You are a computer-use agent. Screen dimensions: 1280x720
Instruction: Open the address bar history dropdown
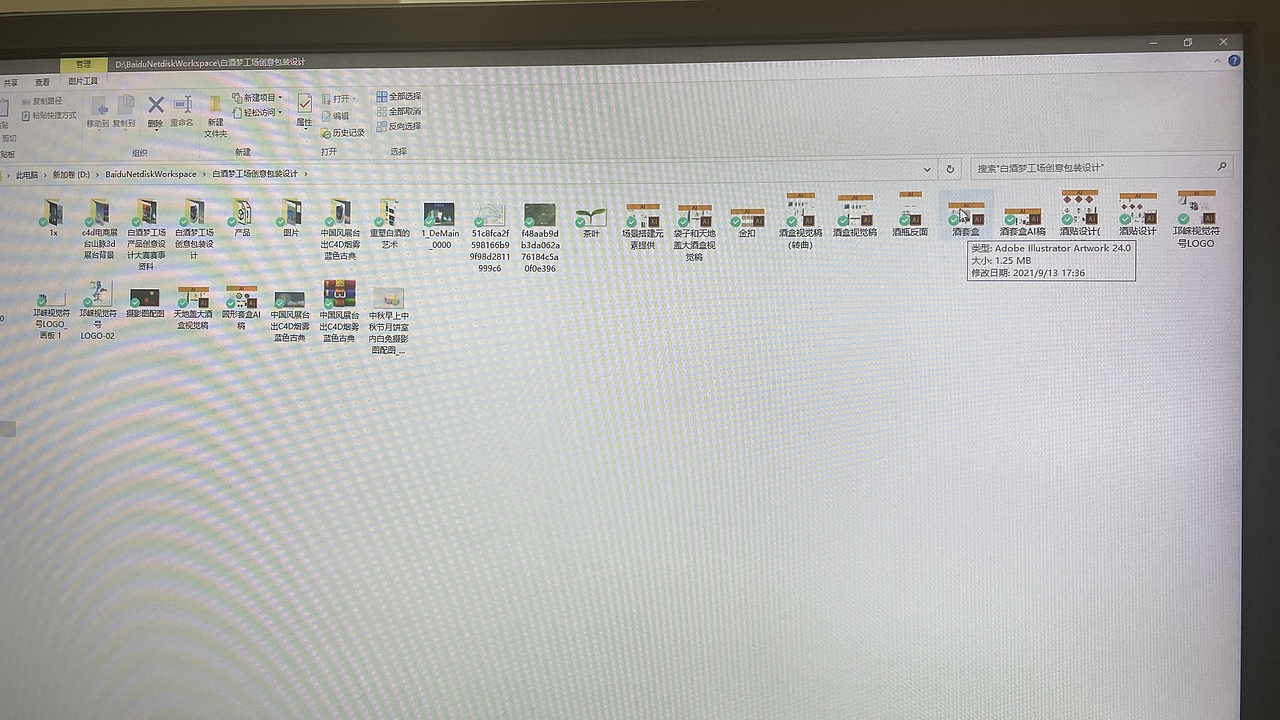[927, 169]
